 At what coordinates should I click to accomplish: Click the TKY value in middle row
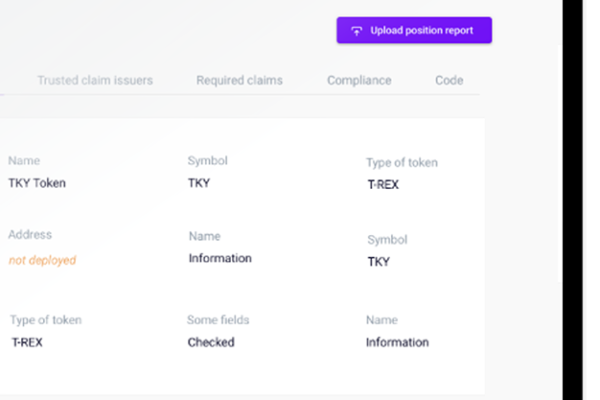pos(378,262)
